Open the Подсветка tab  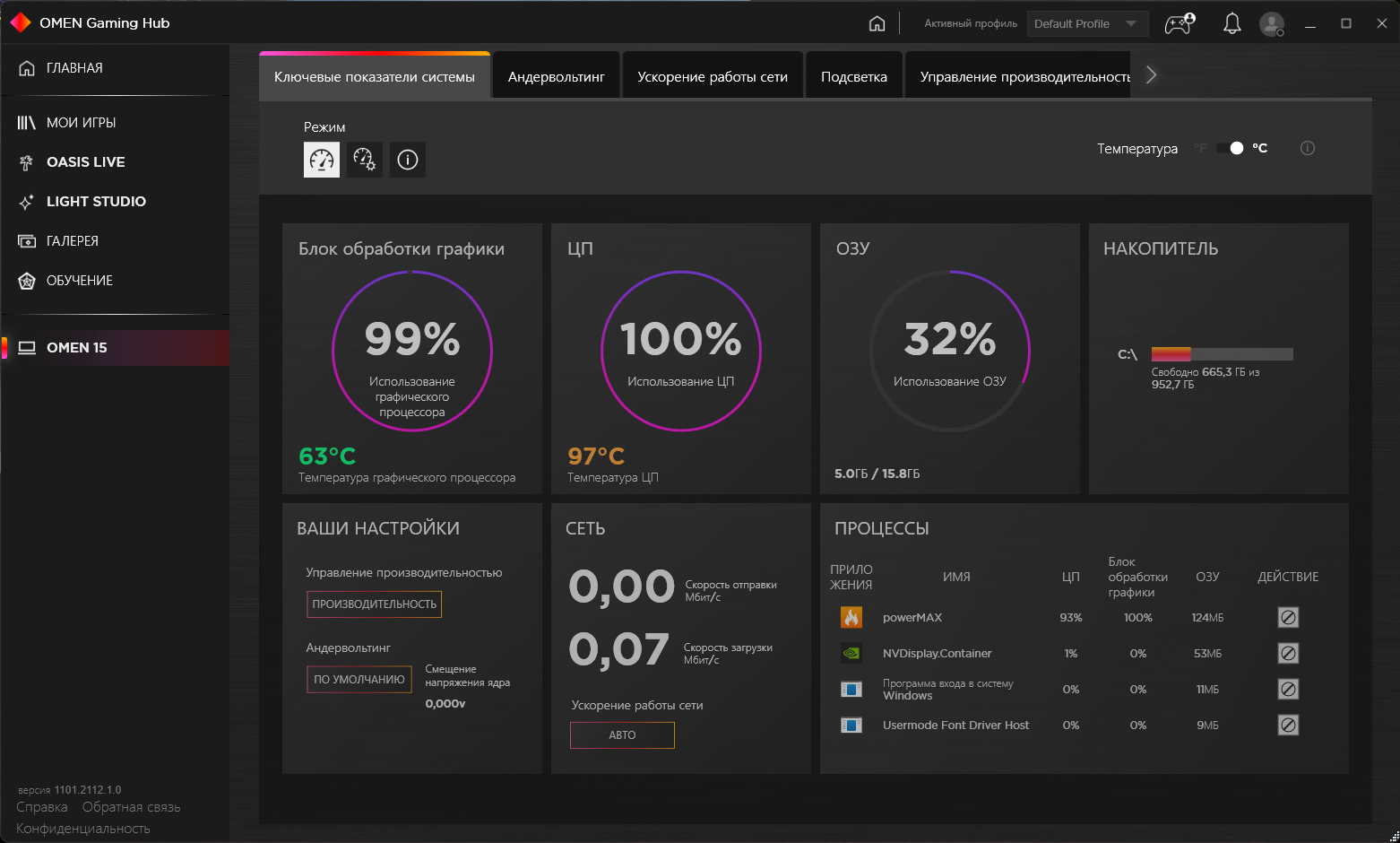(854, 77)
